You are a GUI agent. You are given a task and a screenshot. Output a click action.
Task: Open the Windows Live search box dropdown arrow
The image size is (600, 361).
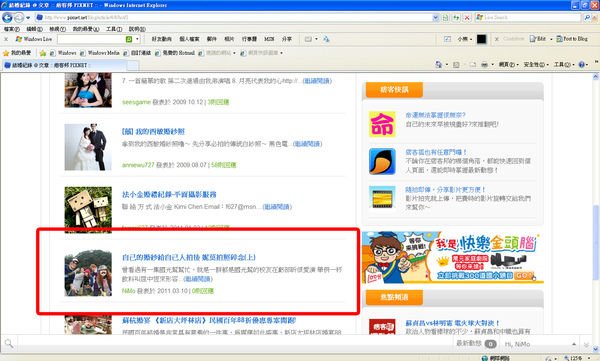(x=137, y=39)
